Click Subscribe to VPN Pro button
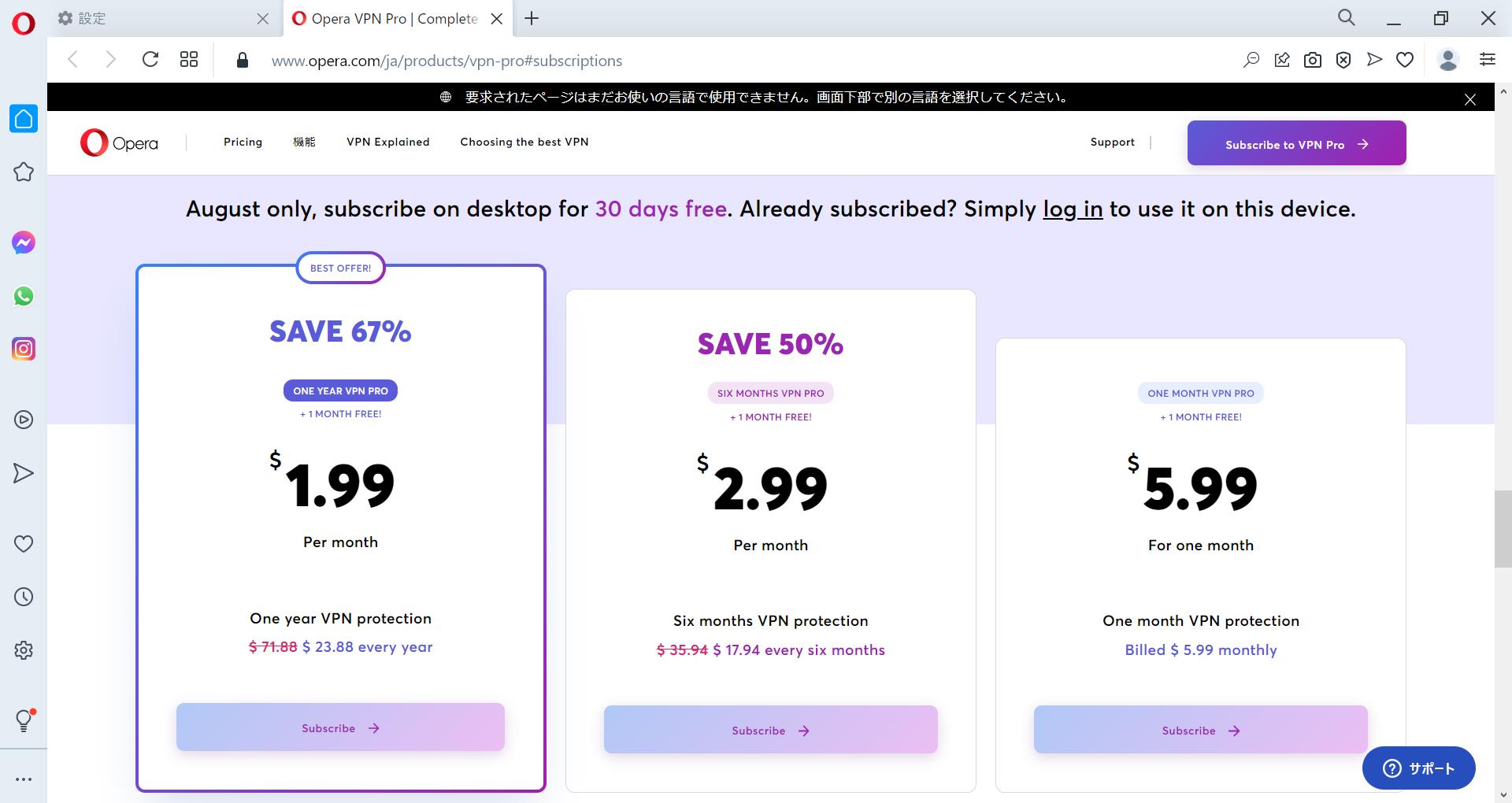The image size is (1512, 803). (x=1296, y=143)
